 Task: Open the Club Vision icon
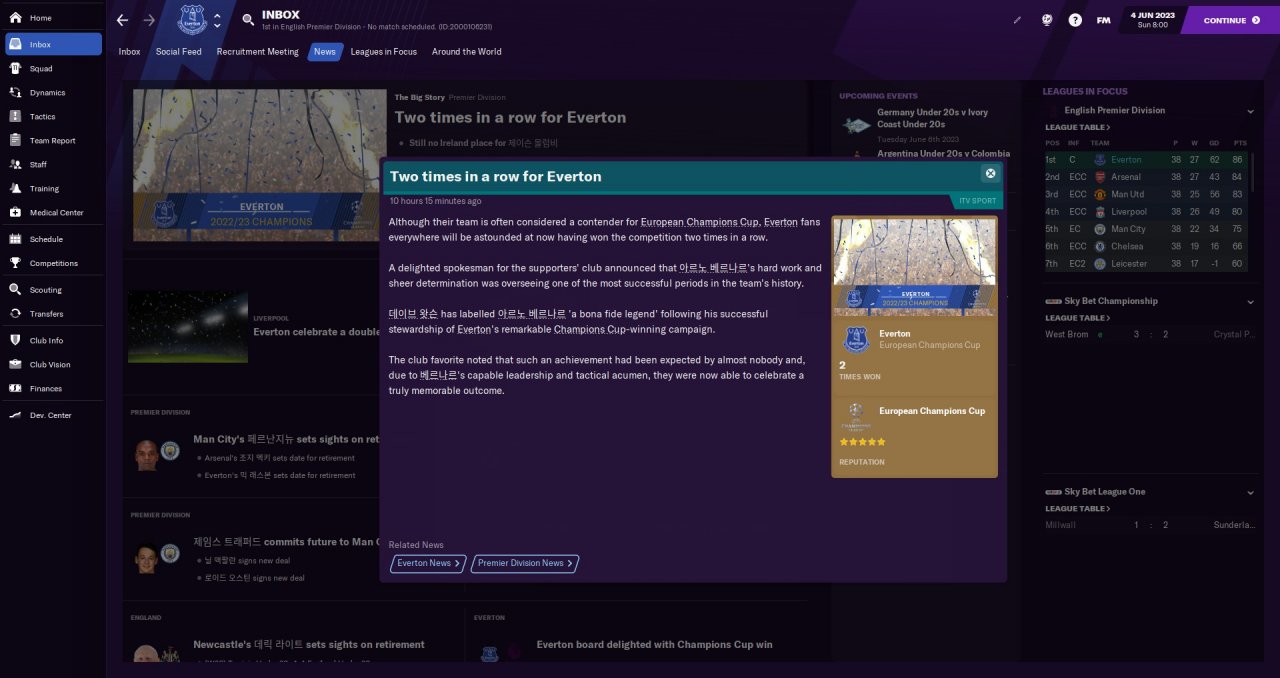15,365
